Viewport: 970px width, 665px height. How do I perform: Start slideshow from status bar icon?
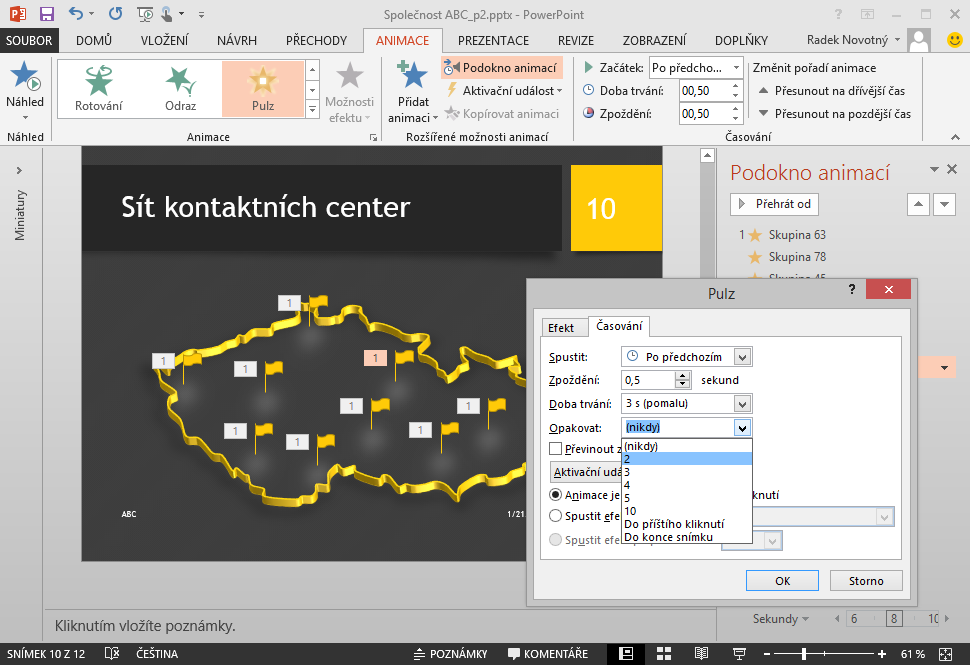tap(739, 654)
